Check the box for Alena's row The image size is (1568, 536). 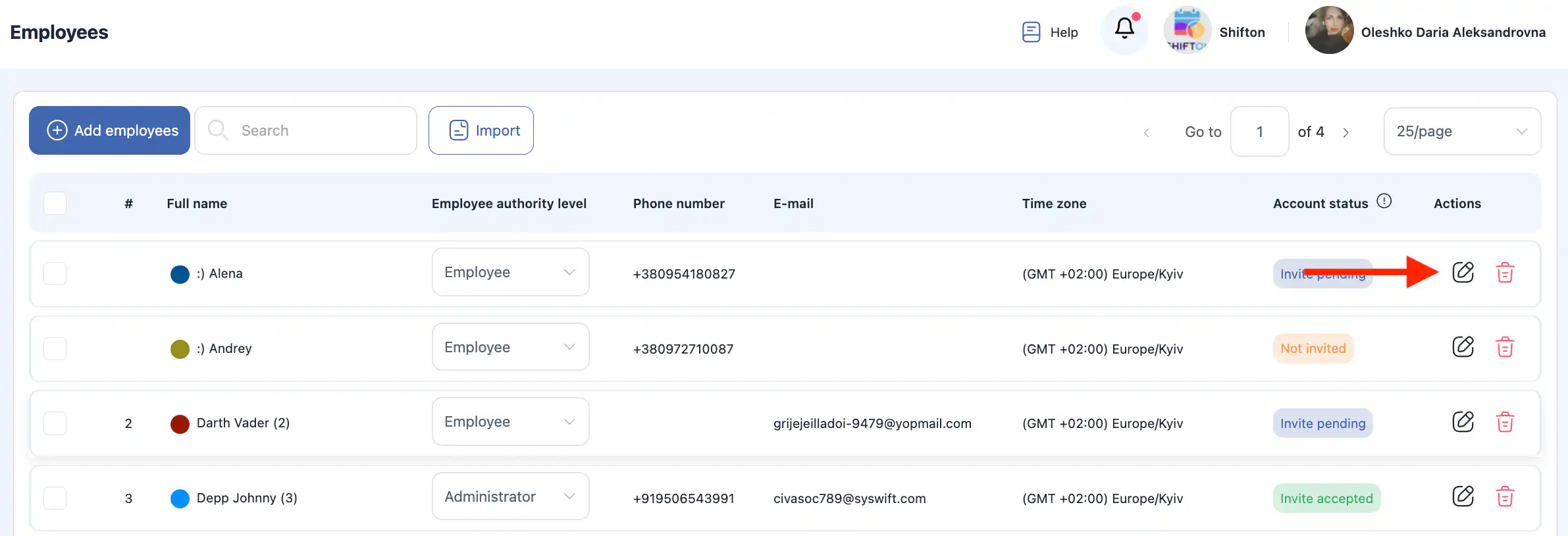click(55, 273)
